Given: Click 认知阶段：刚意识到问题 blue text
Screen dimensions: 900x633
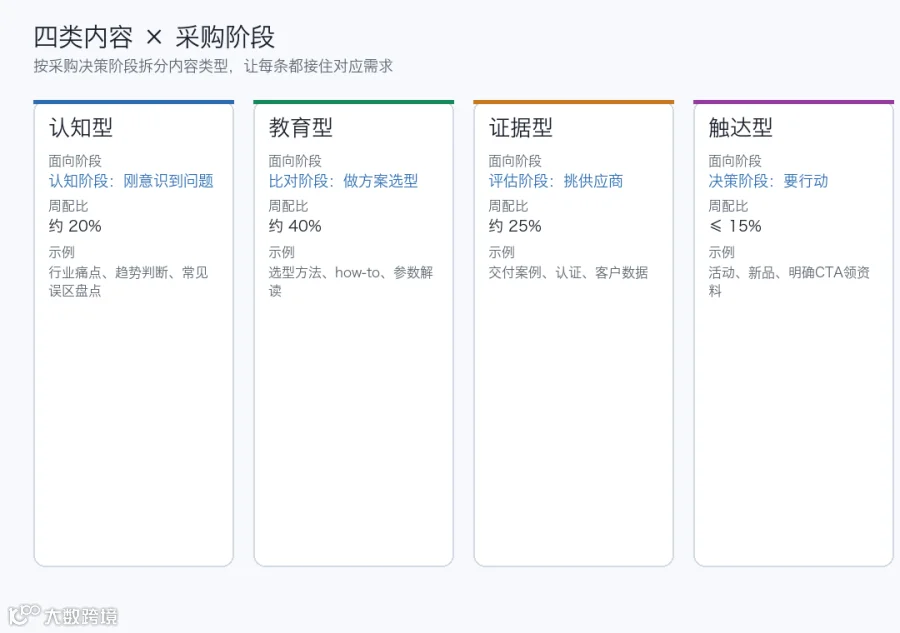Looking at the screenshot, I should 131,181.
